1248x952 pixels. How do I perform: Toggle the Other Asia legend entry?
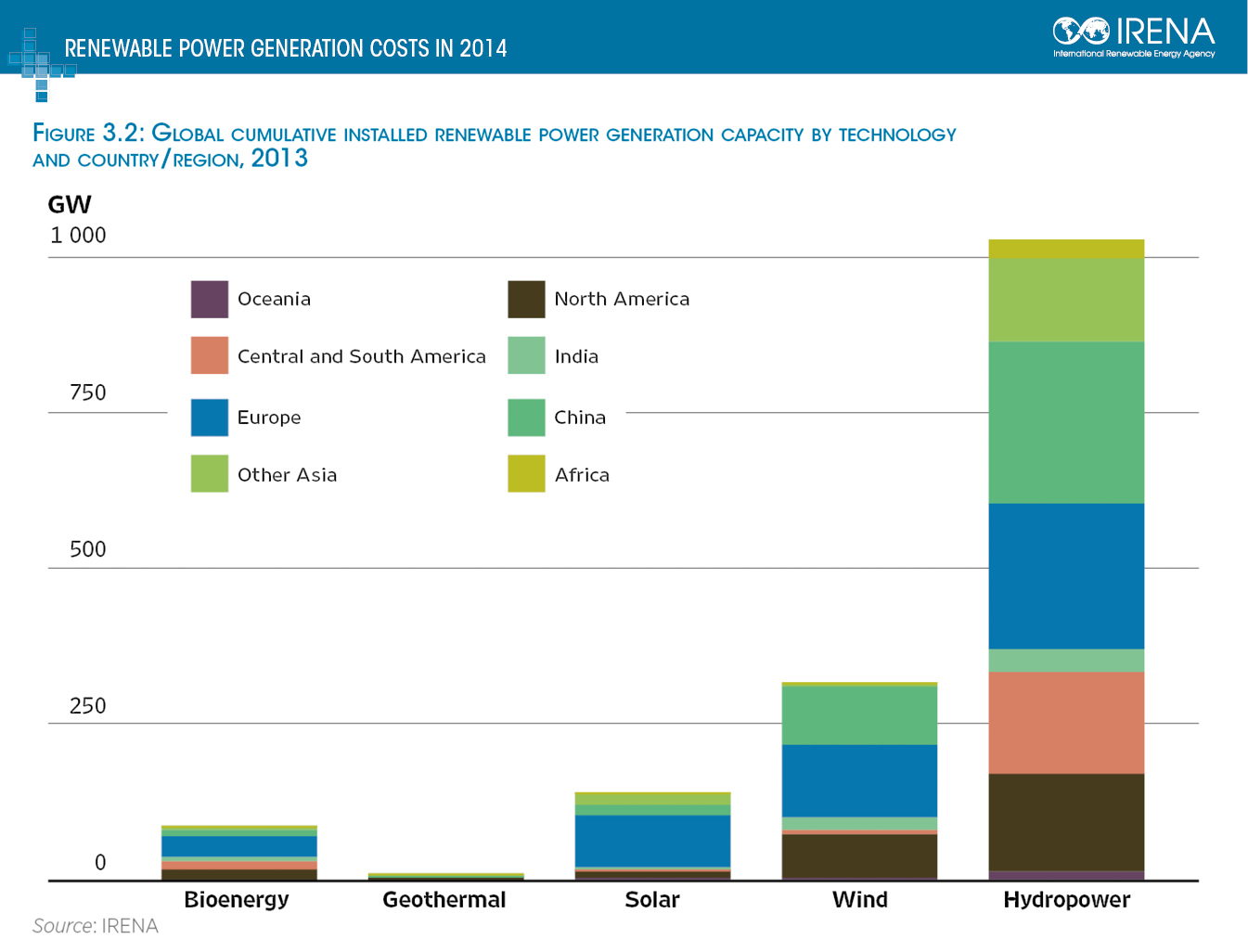point(287,474)
